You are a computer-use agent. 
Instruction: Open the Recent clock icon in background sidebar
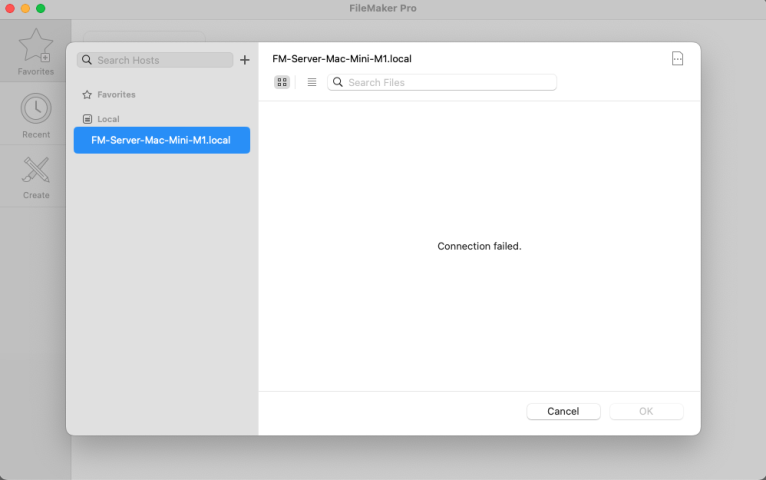coord(36,108)
